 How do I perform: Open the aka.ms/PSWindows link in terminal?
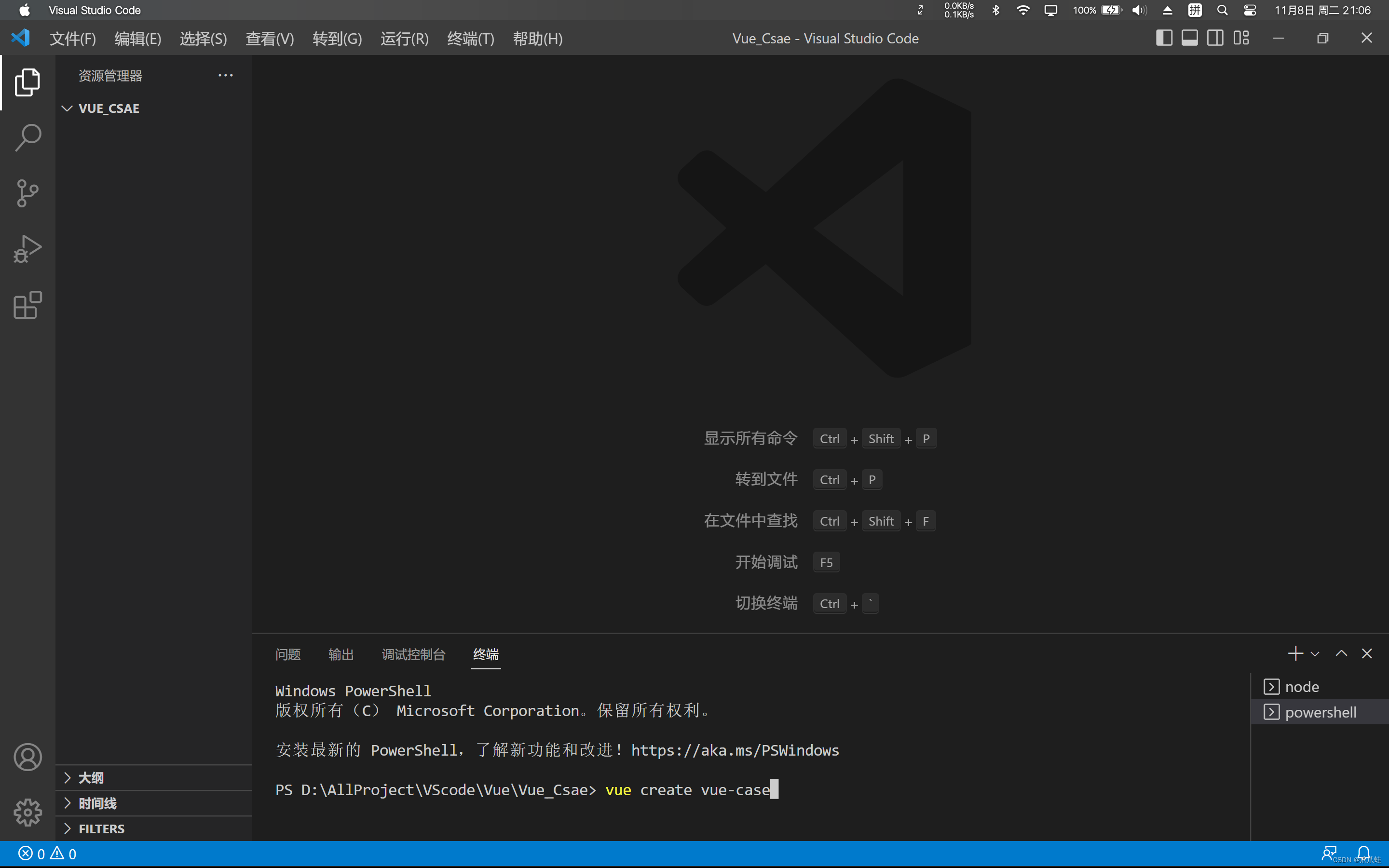pos(735,750)
